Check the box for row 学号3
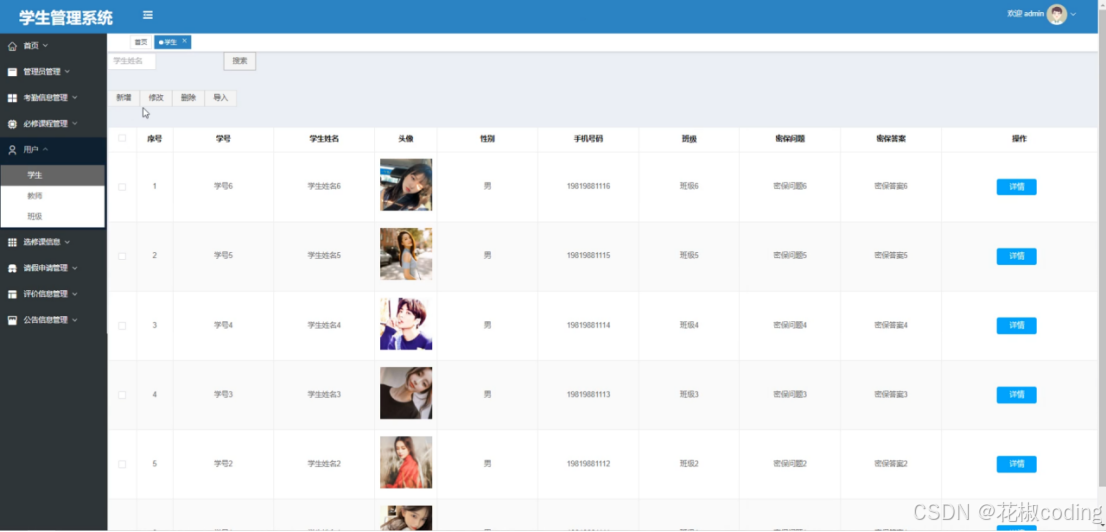1106x532 pixels. click(122, 394)
